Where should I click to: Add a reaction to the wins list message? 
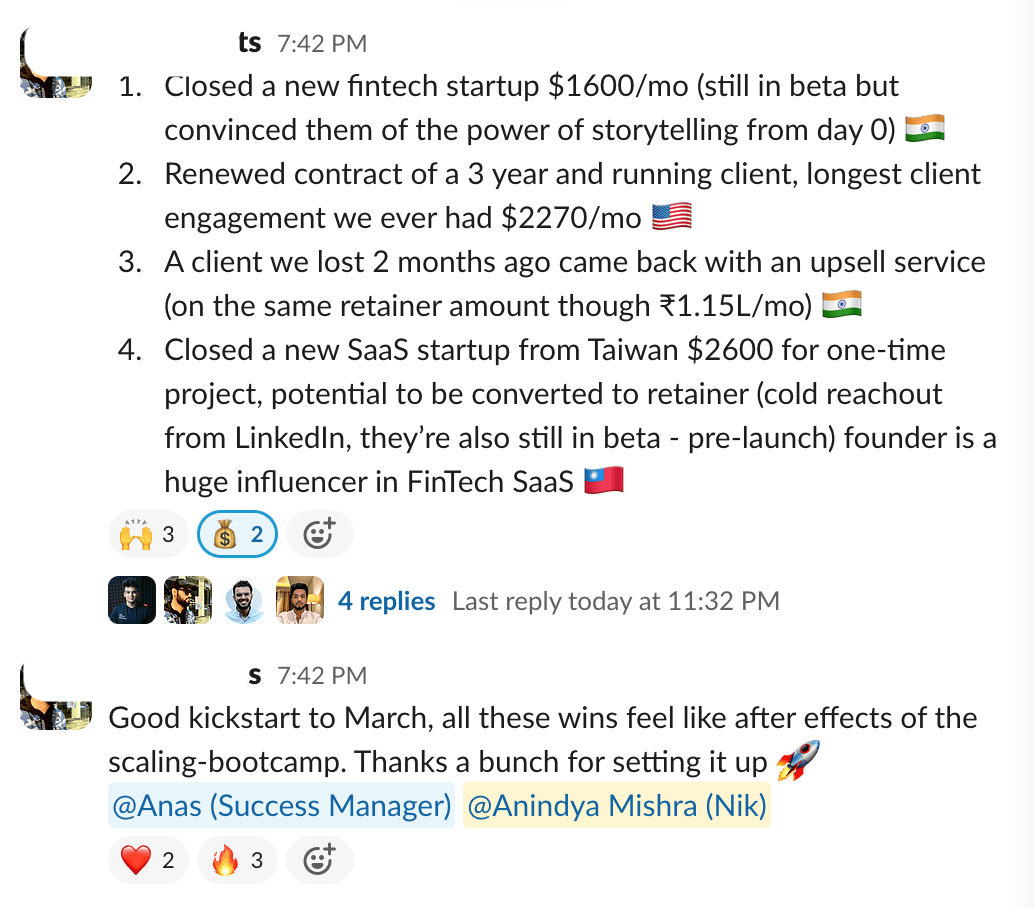[318, 535]
